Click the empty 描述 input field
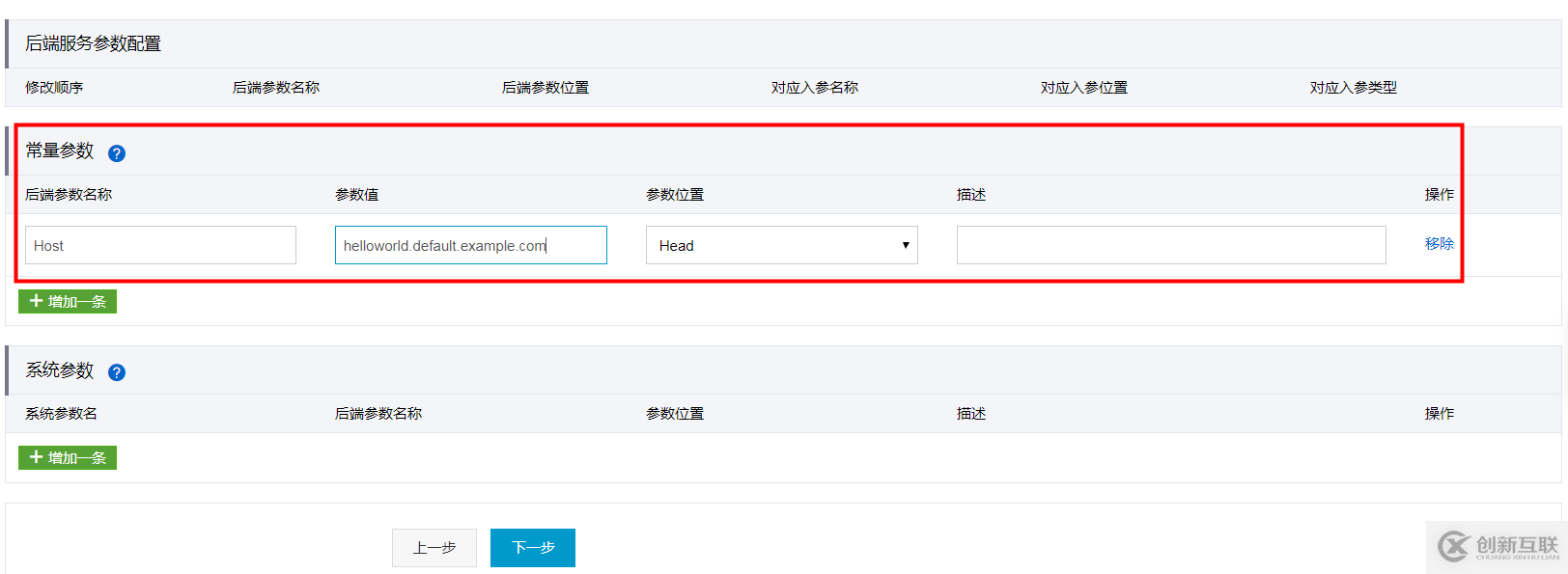This screenshot has width=1568, height=574. pos(1171,245)
